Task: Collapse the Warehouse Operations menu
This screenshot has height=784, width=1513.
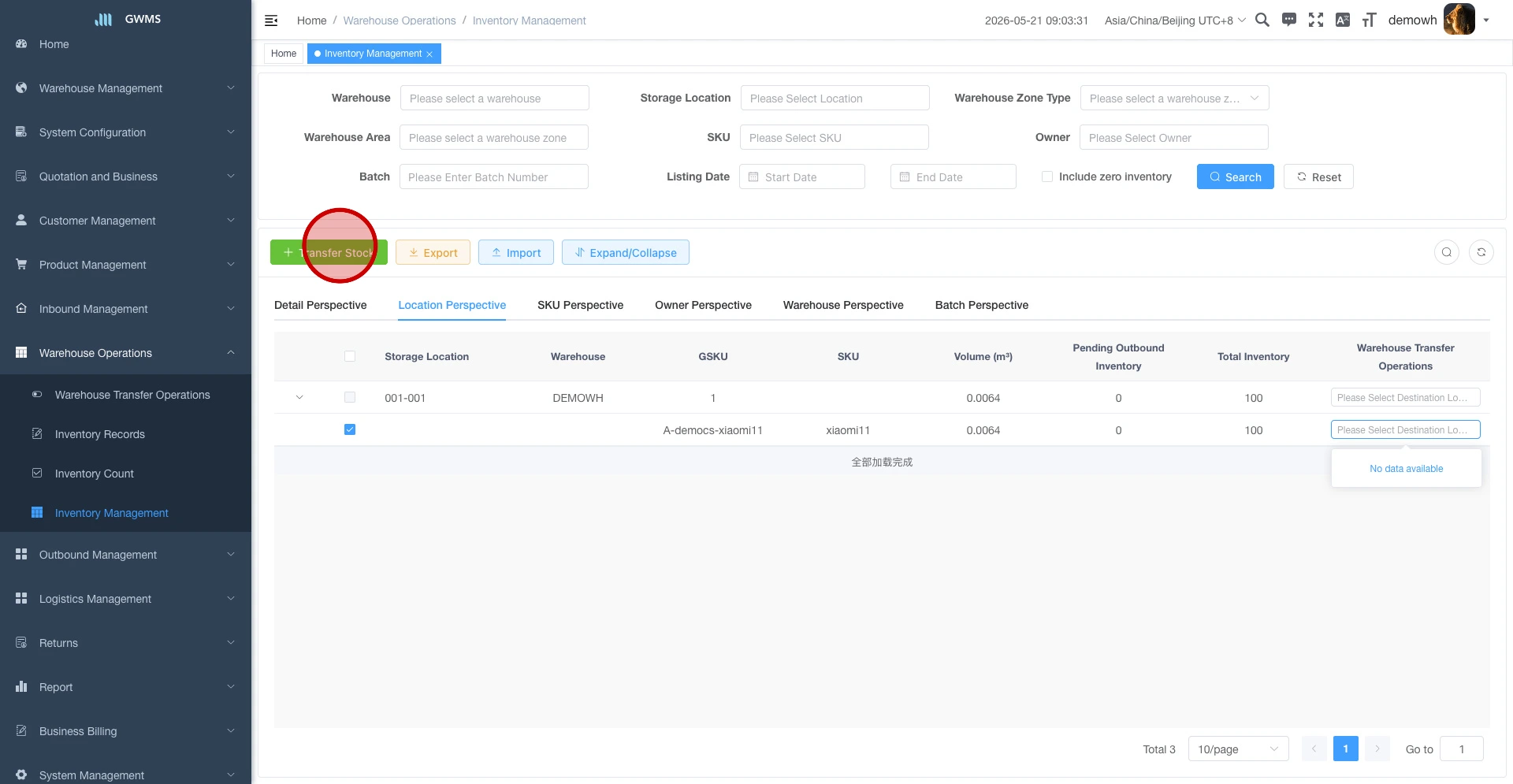Action: click(x=125, y=353)
